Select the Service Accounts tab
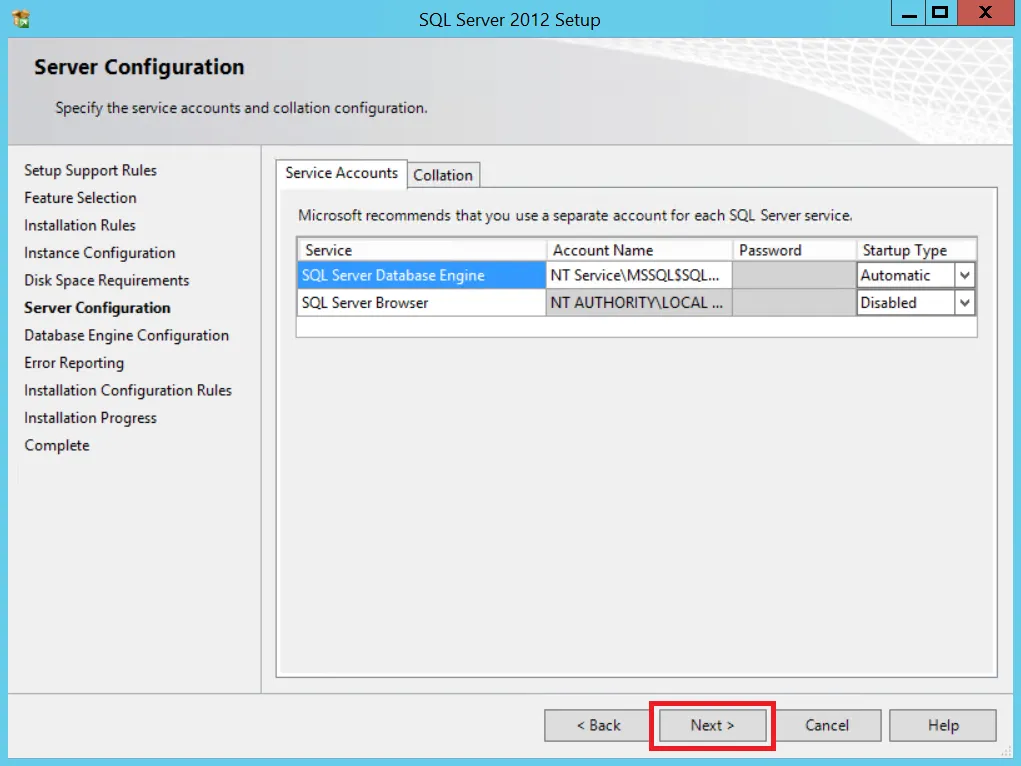The height and width of the screenshot is (766, 1021). click(341, 173)
